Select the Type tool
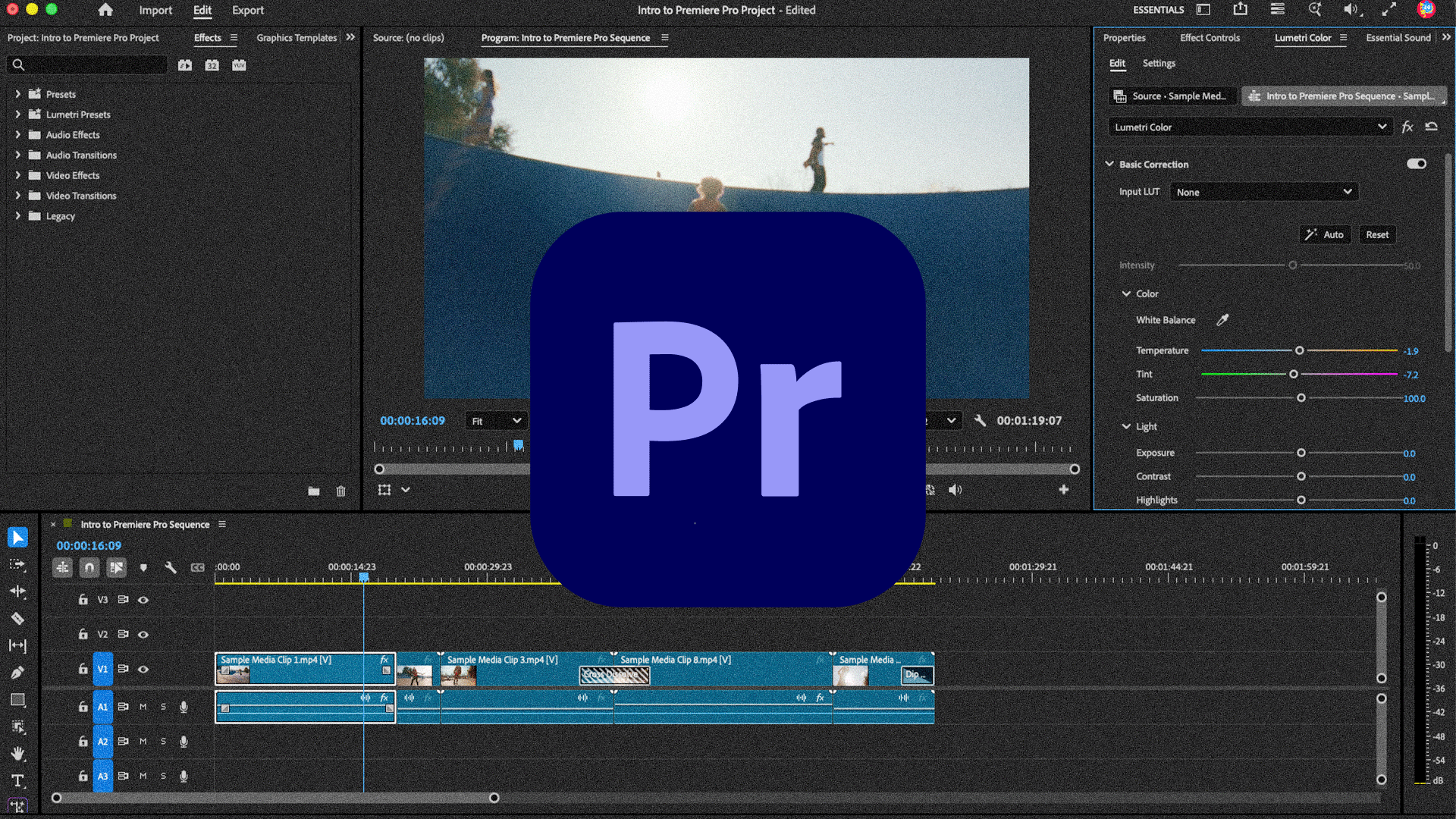The height and width of the screenshot is (819, 1456). click(x=17, y=781)
